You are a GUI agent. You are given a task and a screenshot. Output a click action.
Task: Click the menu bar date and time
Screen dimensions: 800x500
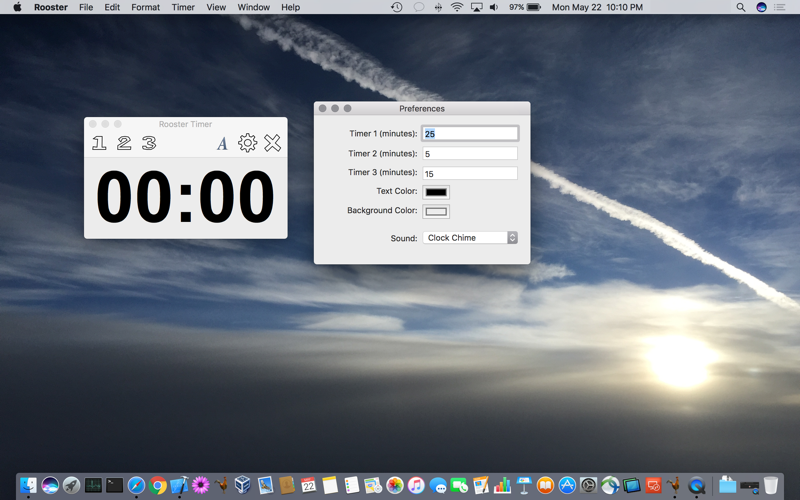pos(597,7)
